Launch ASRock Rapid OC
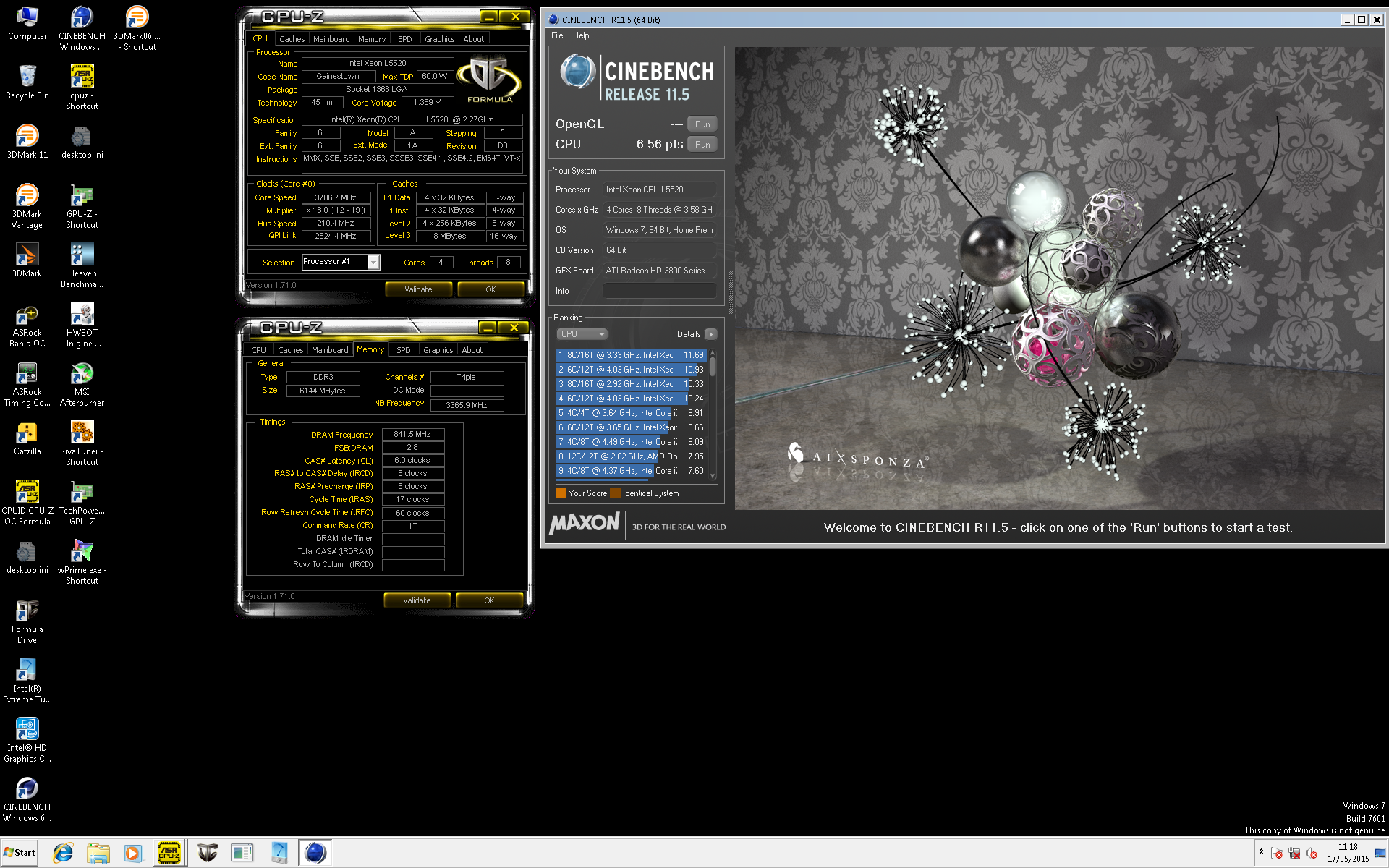Image resolution: width=1389 pixels, height=868 pixels. 27,325
